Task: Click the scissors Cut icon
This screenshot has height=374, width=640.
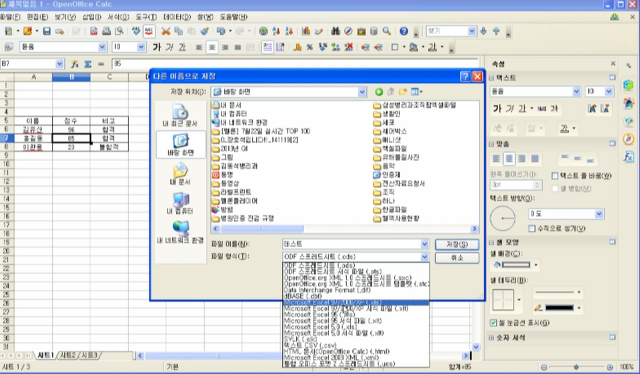Action: point(165,31)
